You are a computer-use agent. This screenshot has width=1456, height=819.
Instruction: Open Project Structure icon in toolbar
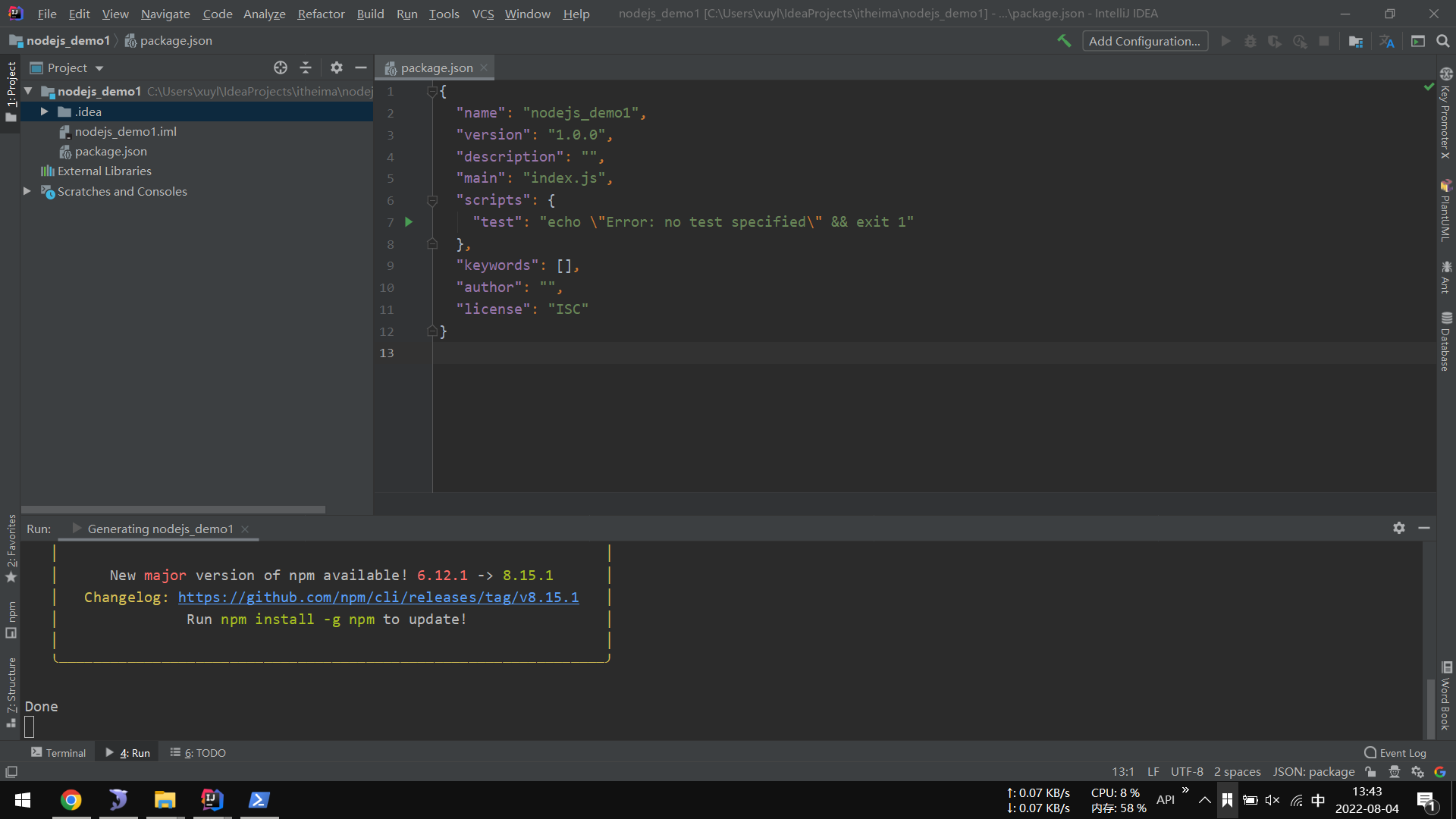click(1356, 41)
